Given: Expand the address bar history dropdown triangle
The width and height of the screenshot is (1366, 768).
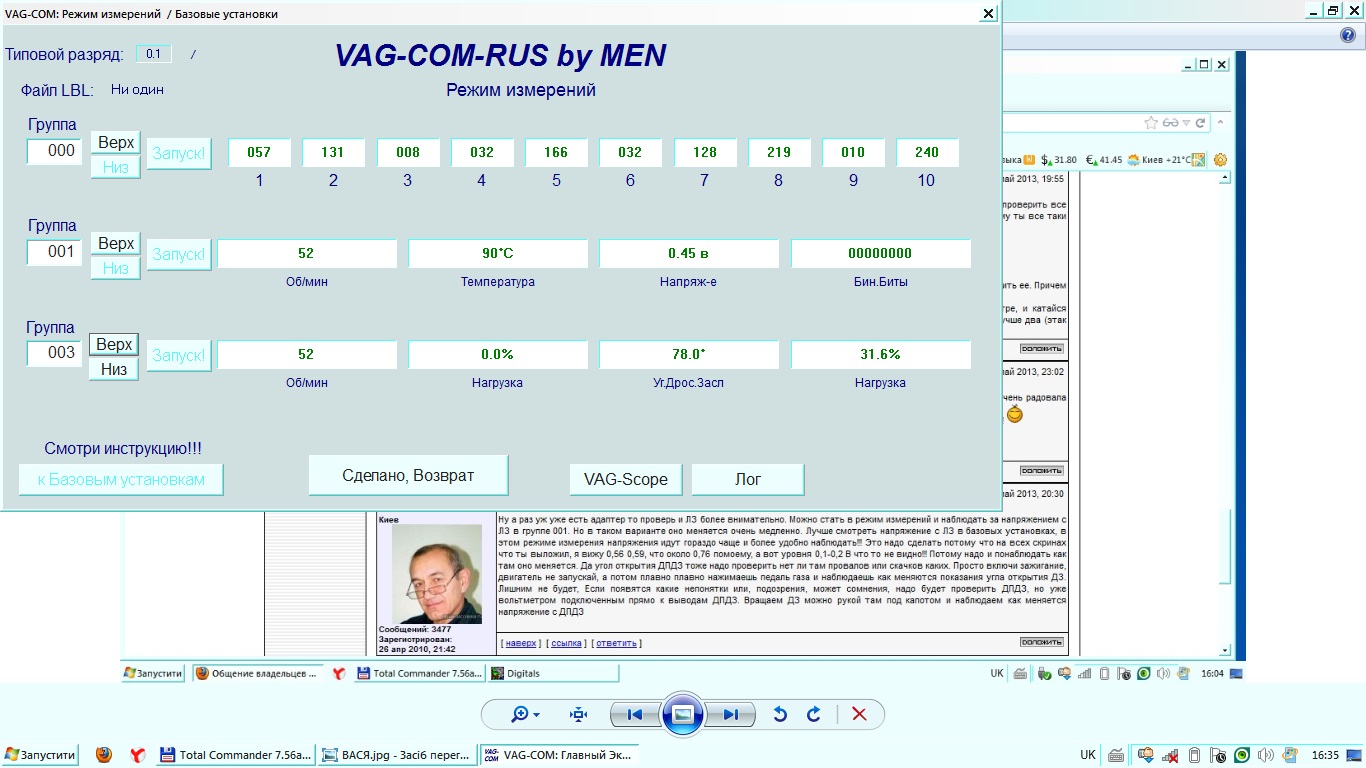Looking at the screenshot, I should pyautogui.click(x=1186, y=123).
